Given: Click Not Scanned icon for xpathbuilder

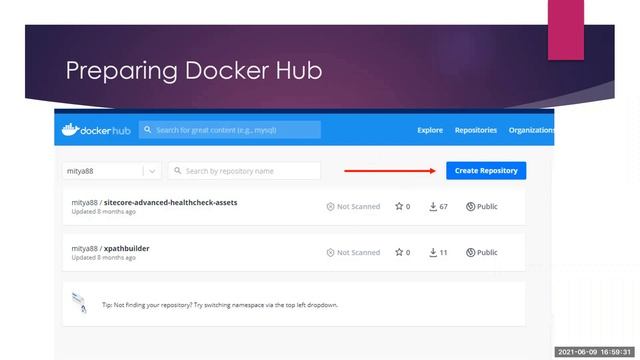Looking at the screenshot, I should coord(331,253).
